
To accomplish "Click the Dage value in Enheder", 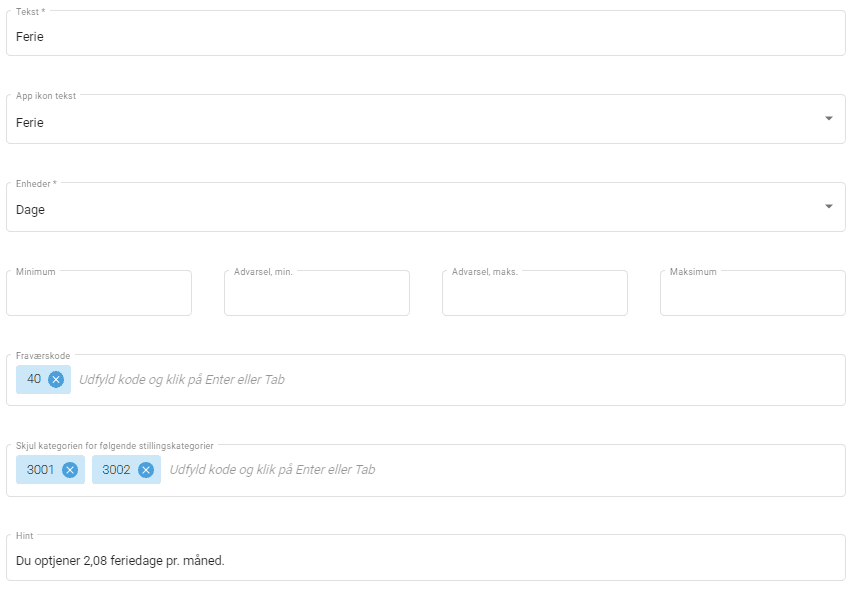I will click(31, 210).
